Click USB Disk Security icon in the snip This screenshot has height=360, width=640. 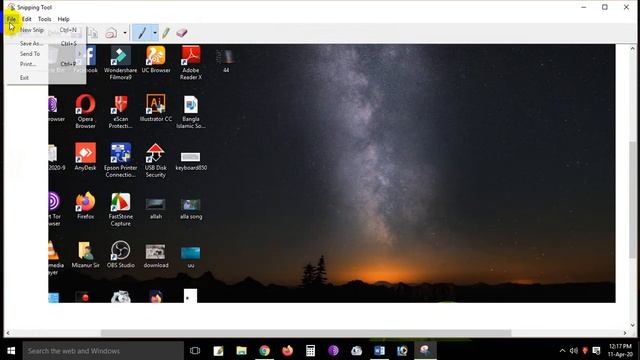point(156,160)
